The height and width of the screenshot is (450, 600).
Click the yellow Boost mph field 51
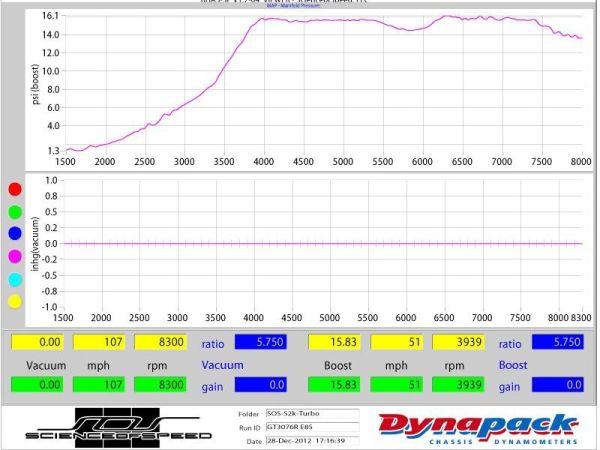(x=396, y=342)
